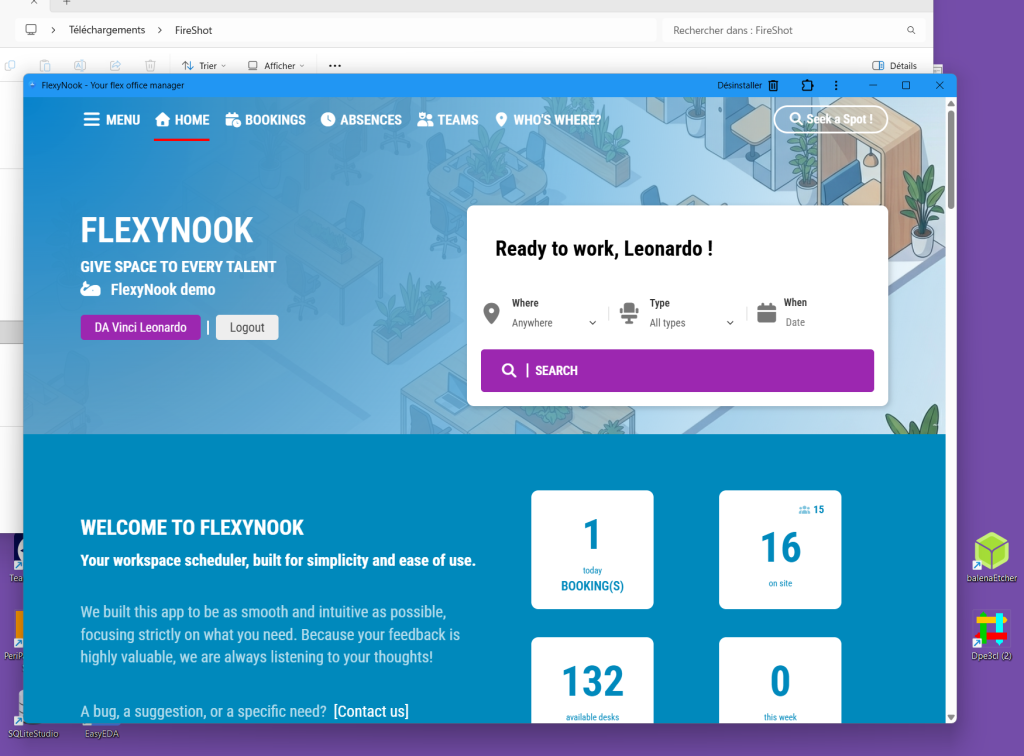1024x756 pixels.
Task: Click the FlexyNook demo cloud icon
Action: [x=91, y=289]
